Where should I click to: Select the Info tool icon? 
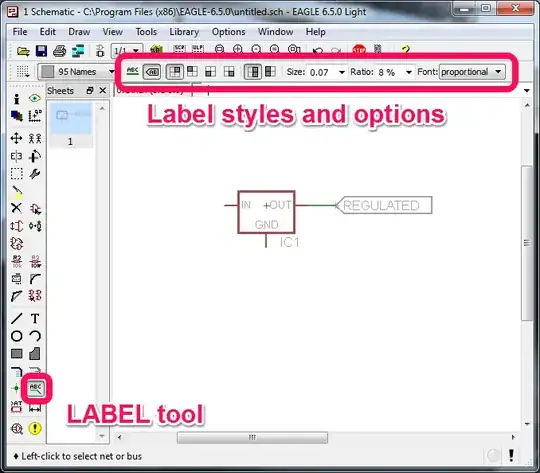(x=17, y=99)
